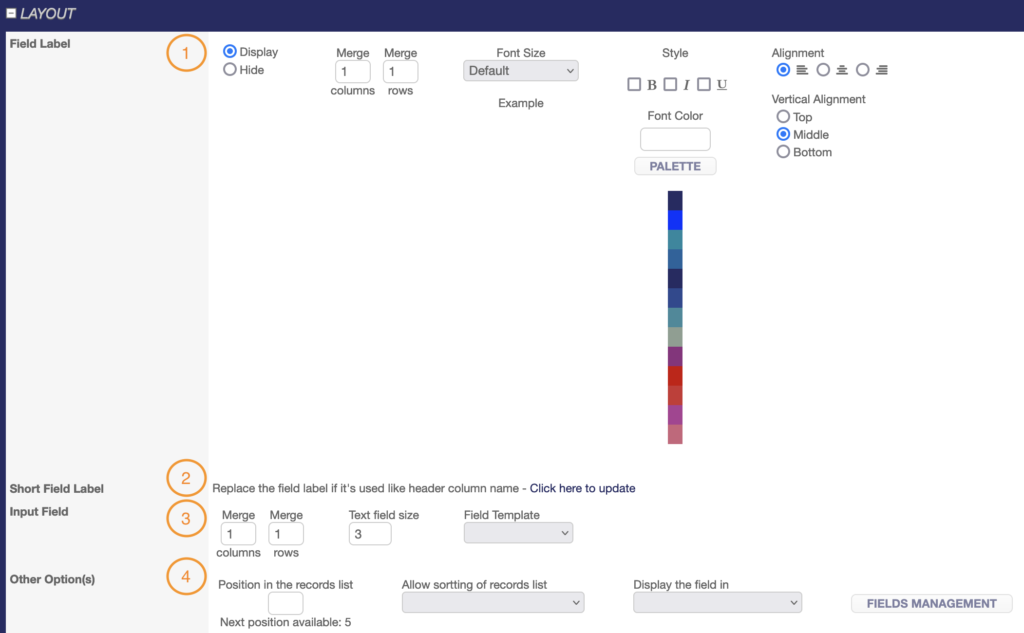Set vertical alignment to Top

click(783, 117)
